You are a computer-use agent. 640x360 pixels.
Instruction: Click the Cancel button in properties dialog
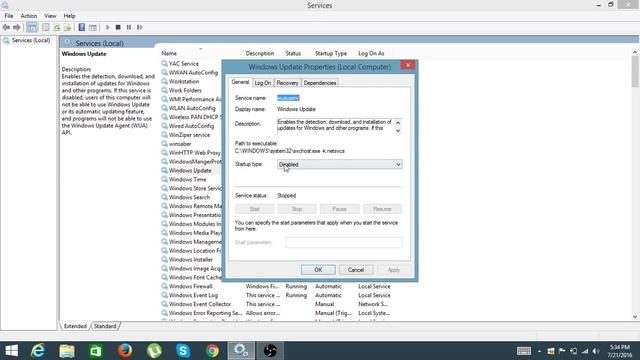[356, 270]
